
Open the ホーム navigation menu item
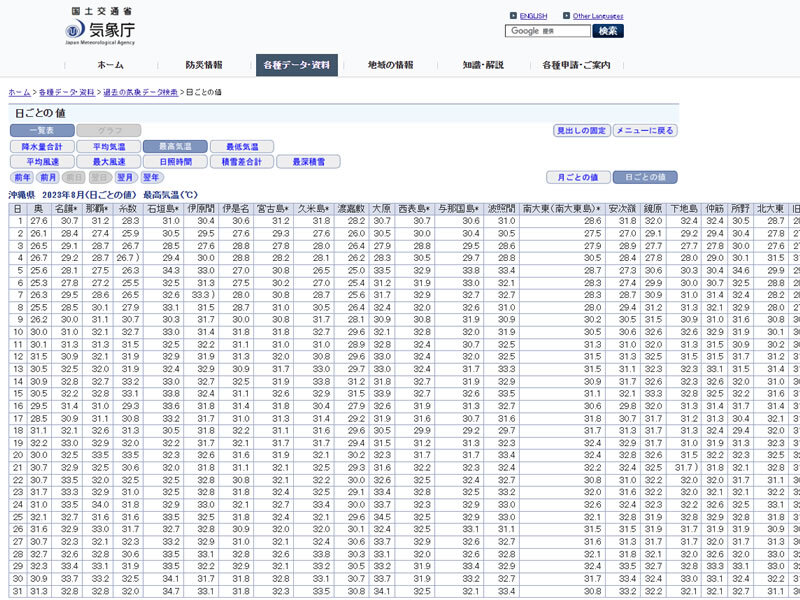110,65
